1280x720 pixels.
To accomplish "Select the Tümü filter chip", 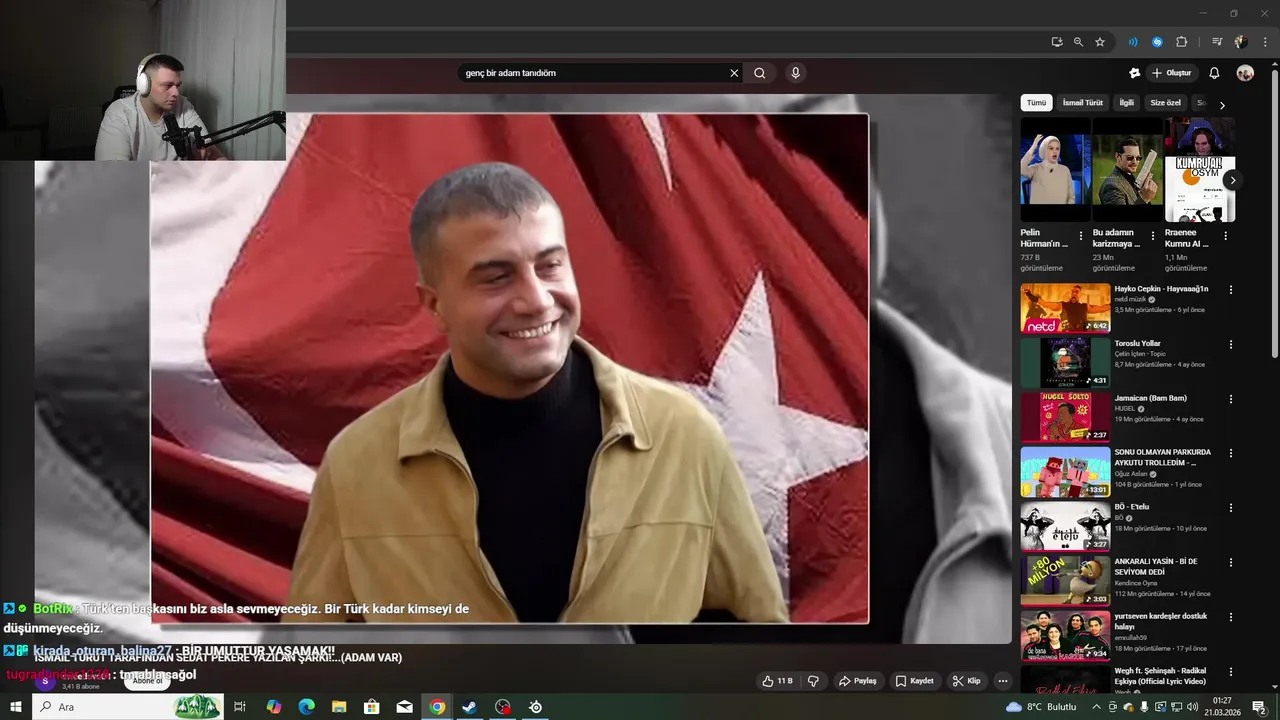I will 1036,103.
